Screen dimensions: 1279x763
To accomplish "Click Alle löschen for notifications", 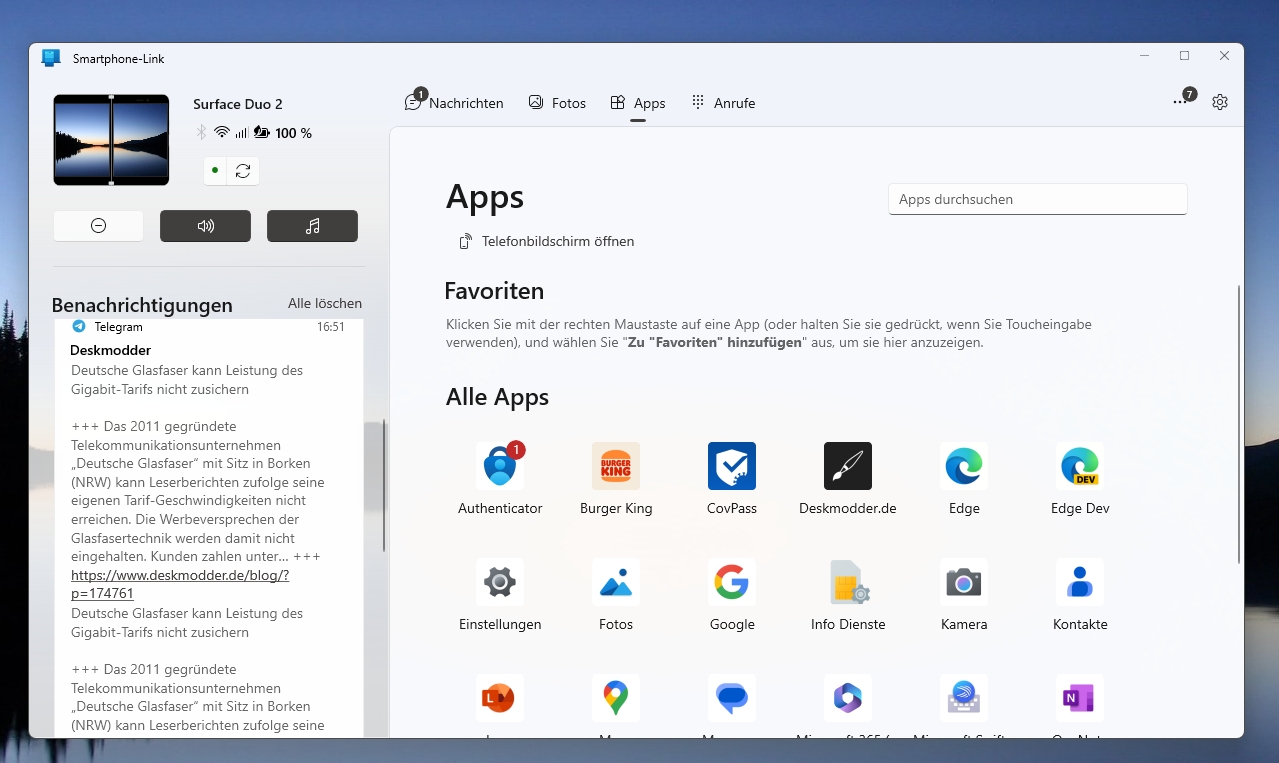I will tap(325, 303).
